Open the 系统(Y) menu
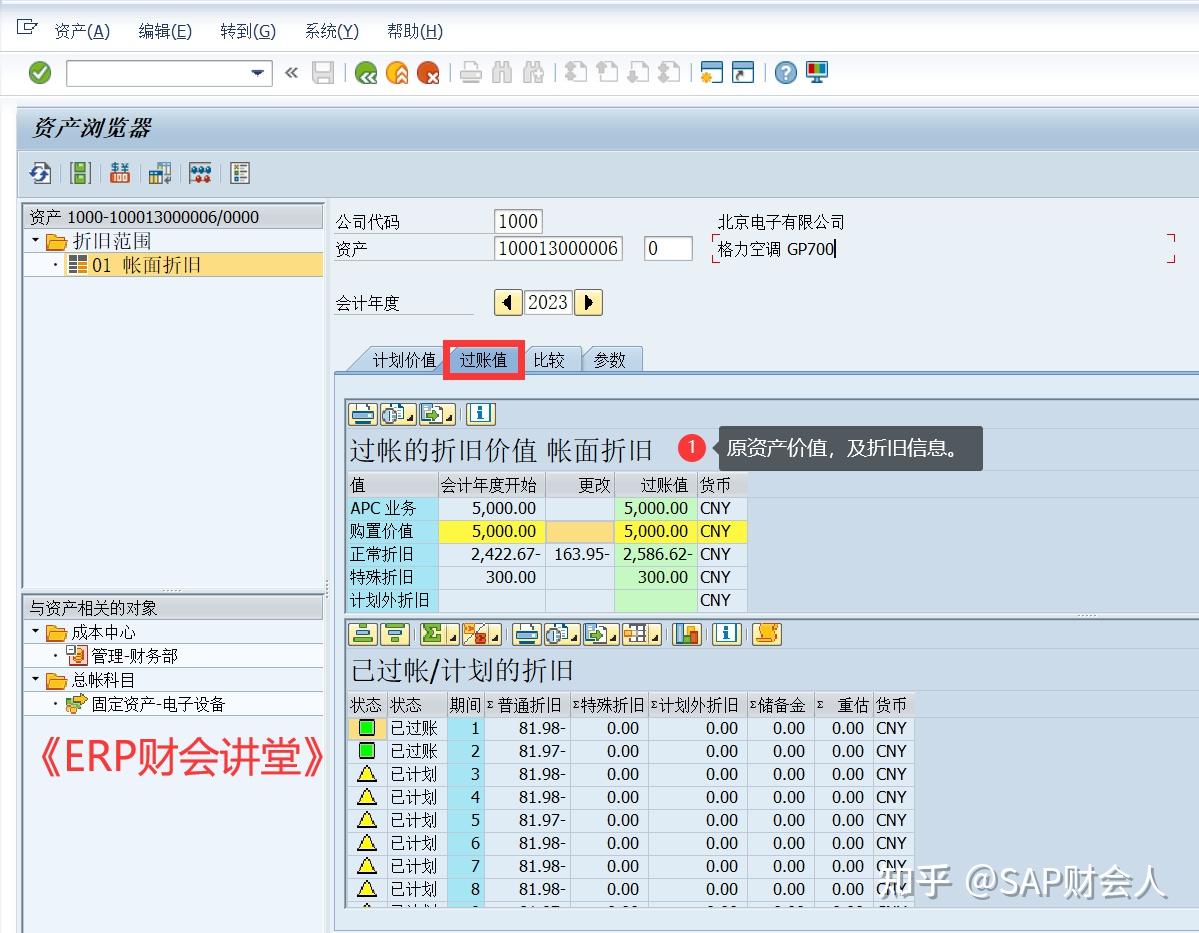 click(330, 31)
